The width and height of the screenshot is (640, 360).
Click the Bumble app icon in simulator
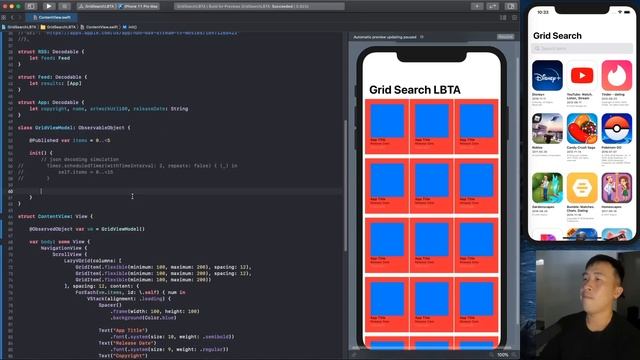click(582, 188)
